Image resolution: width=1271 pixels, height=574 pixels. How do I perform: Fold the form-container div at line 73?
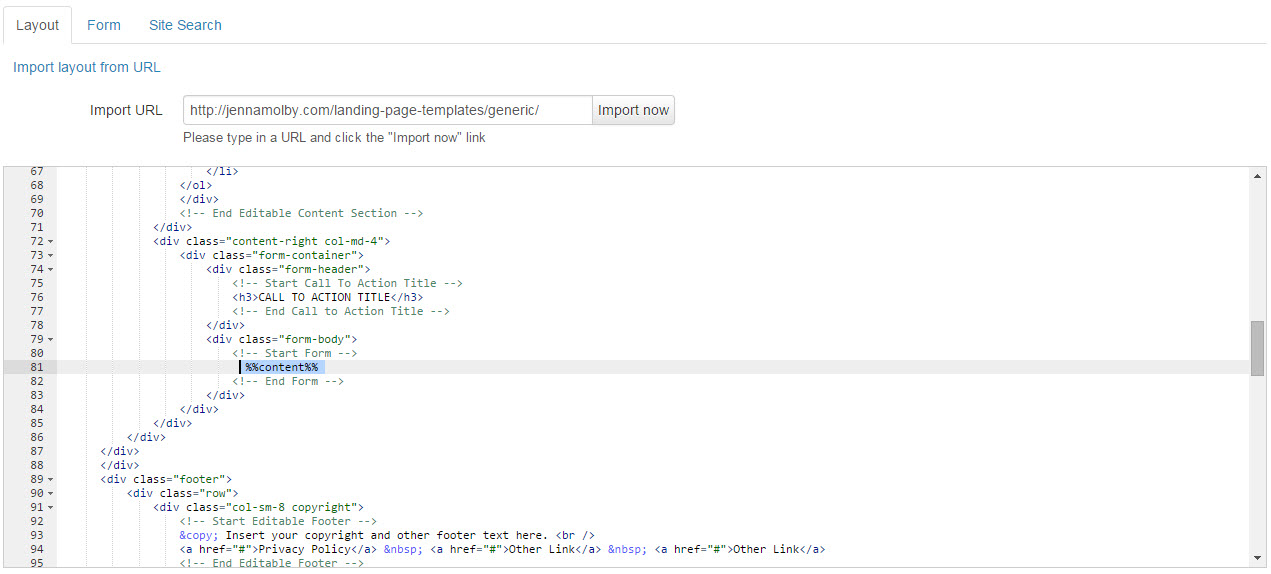[x=50, y=256]
